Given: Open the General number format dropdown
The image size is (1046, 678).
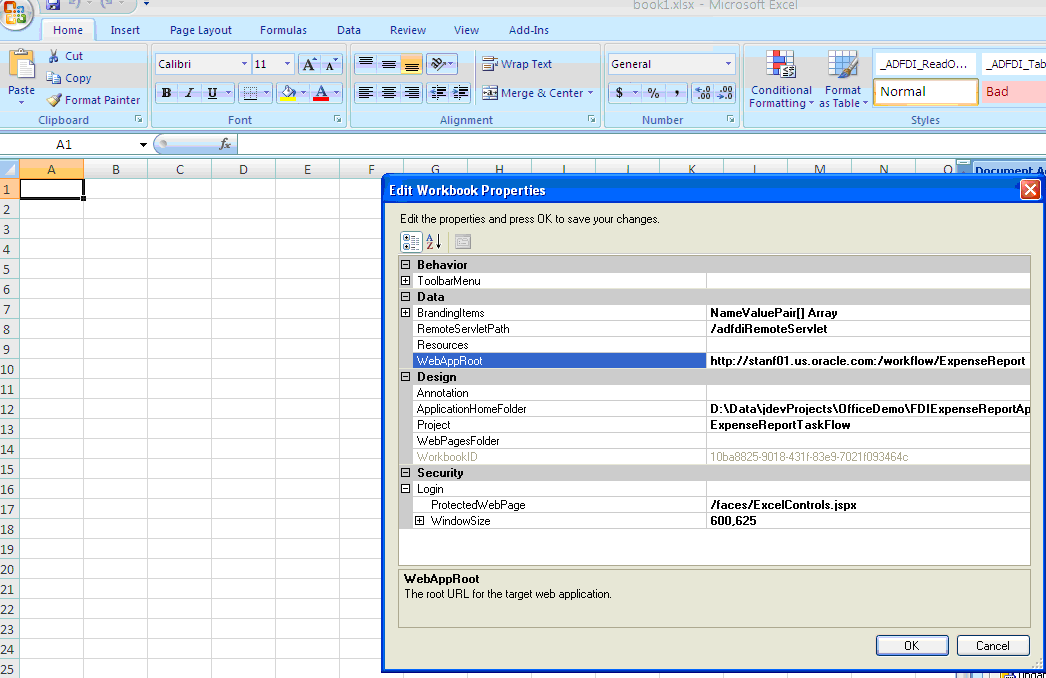Looking at the screenshot, I should pyautogui.click(x=728, y=64).
